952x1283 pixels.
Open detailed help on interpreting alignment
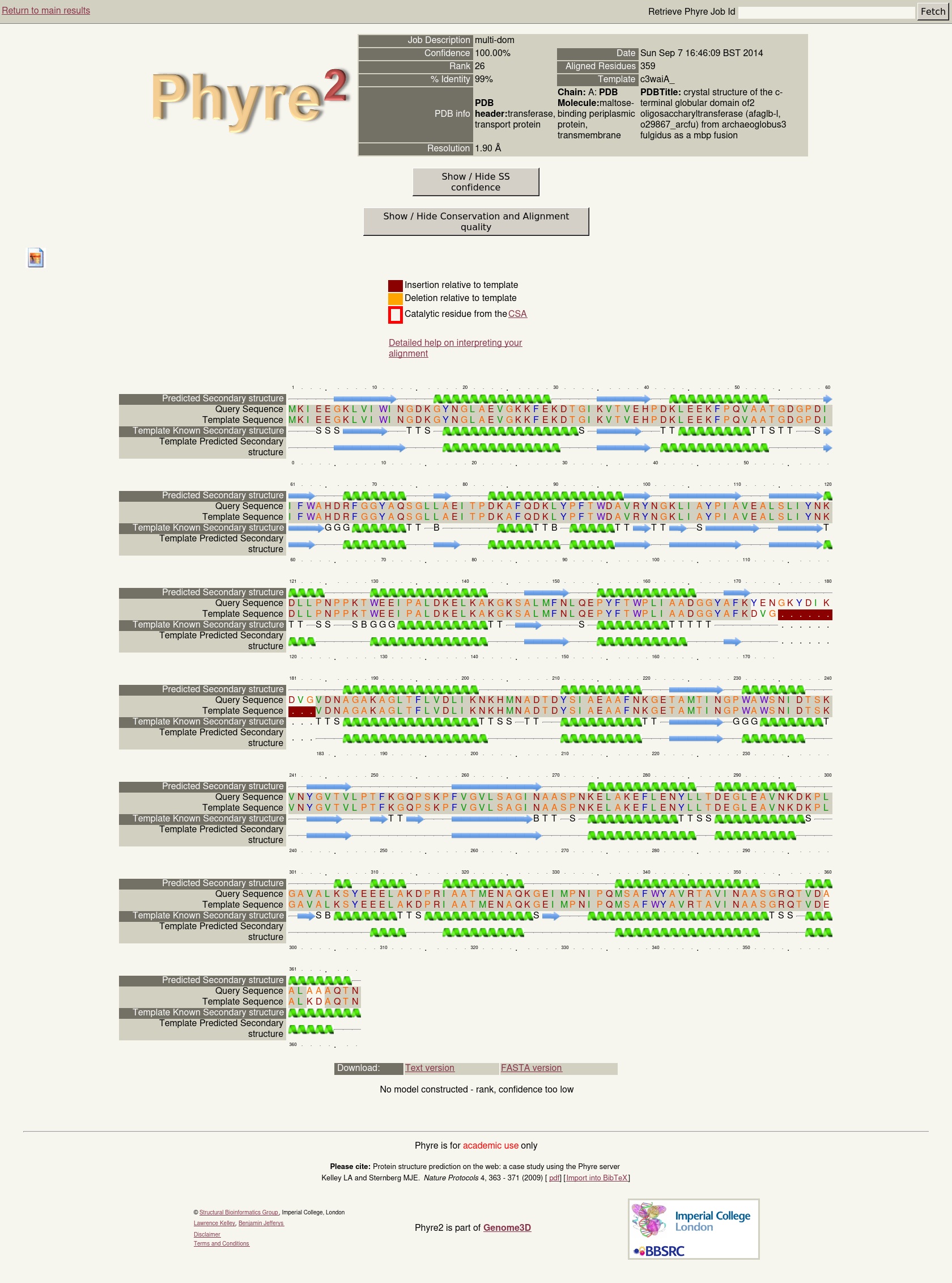[454, 348]
